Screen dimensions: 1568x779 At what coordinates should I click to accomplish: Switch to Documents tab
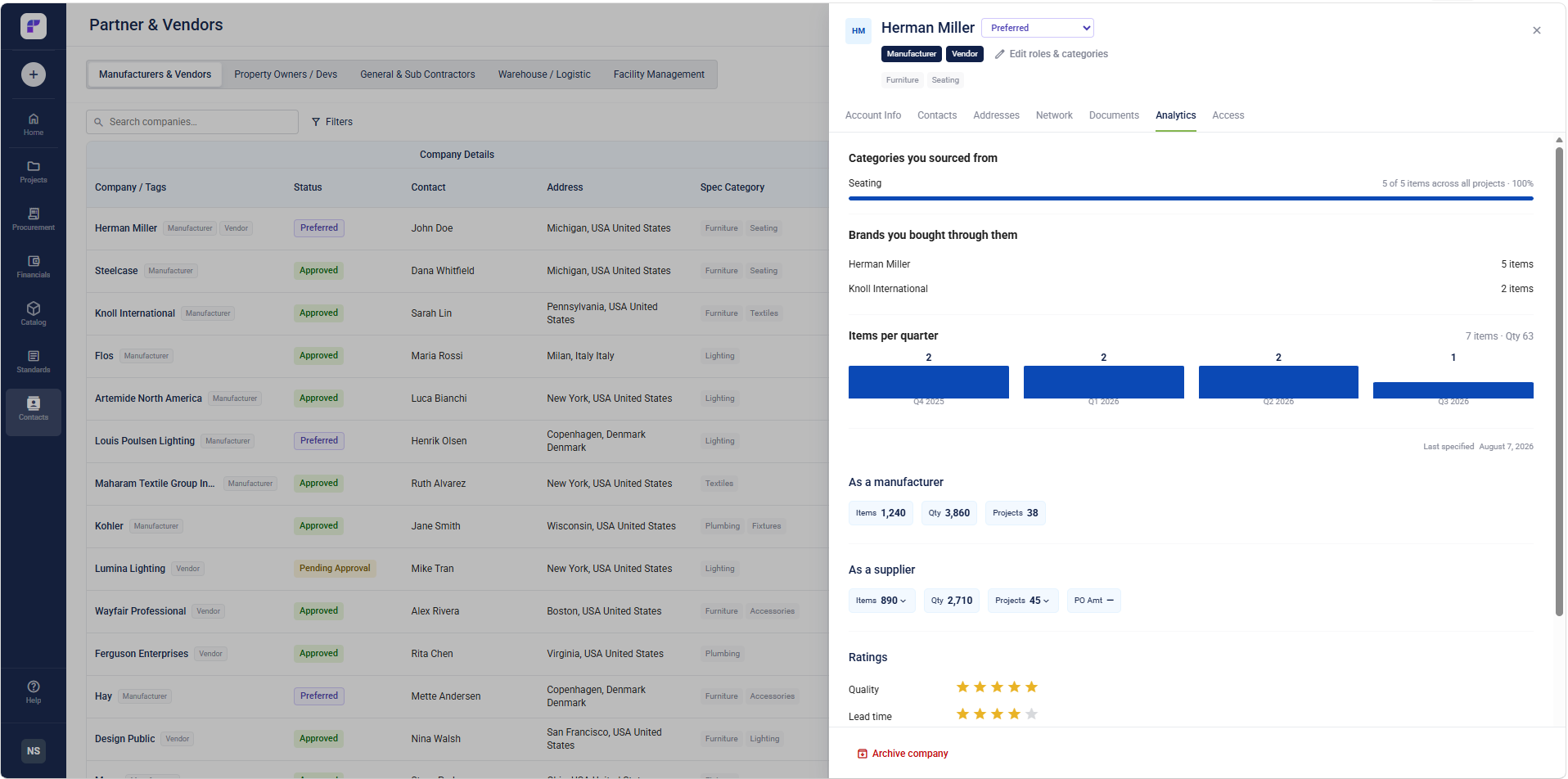(1114, 115)
